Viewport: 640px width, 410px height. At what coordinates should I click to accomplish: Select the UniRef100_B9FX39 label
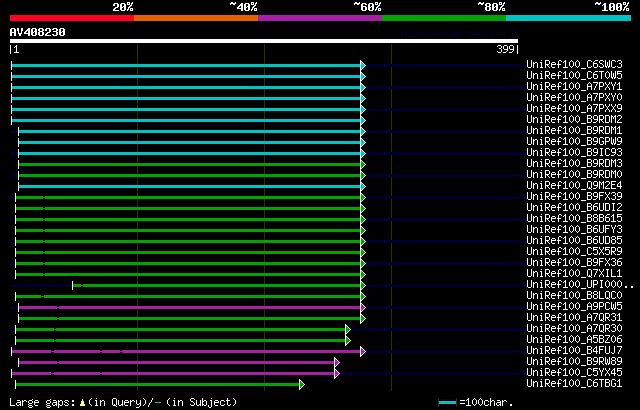pyautogui.click(x=574, y=197)
